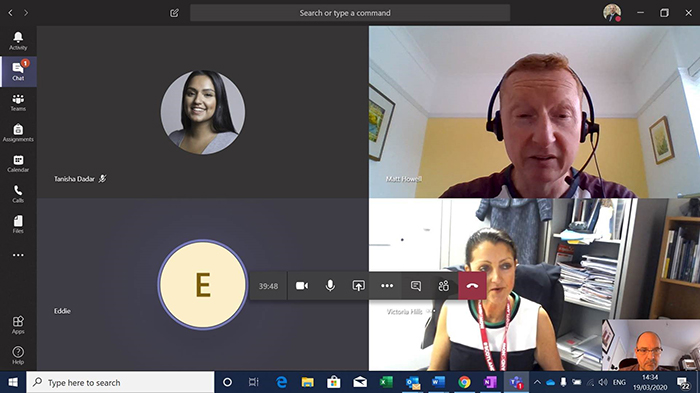Click the Search or type a command box
This screenshot has height=393, width=700.
tap(350, 13)
